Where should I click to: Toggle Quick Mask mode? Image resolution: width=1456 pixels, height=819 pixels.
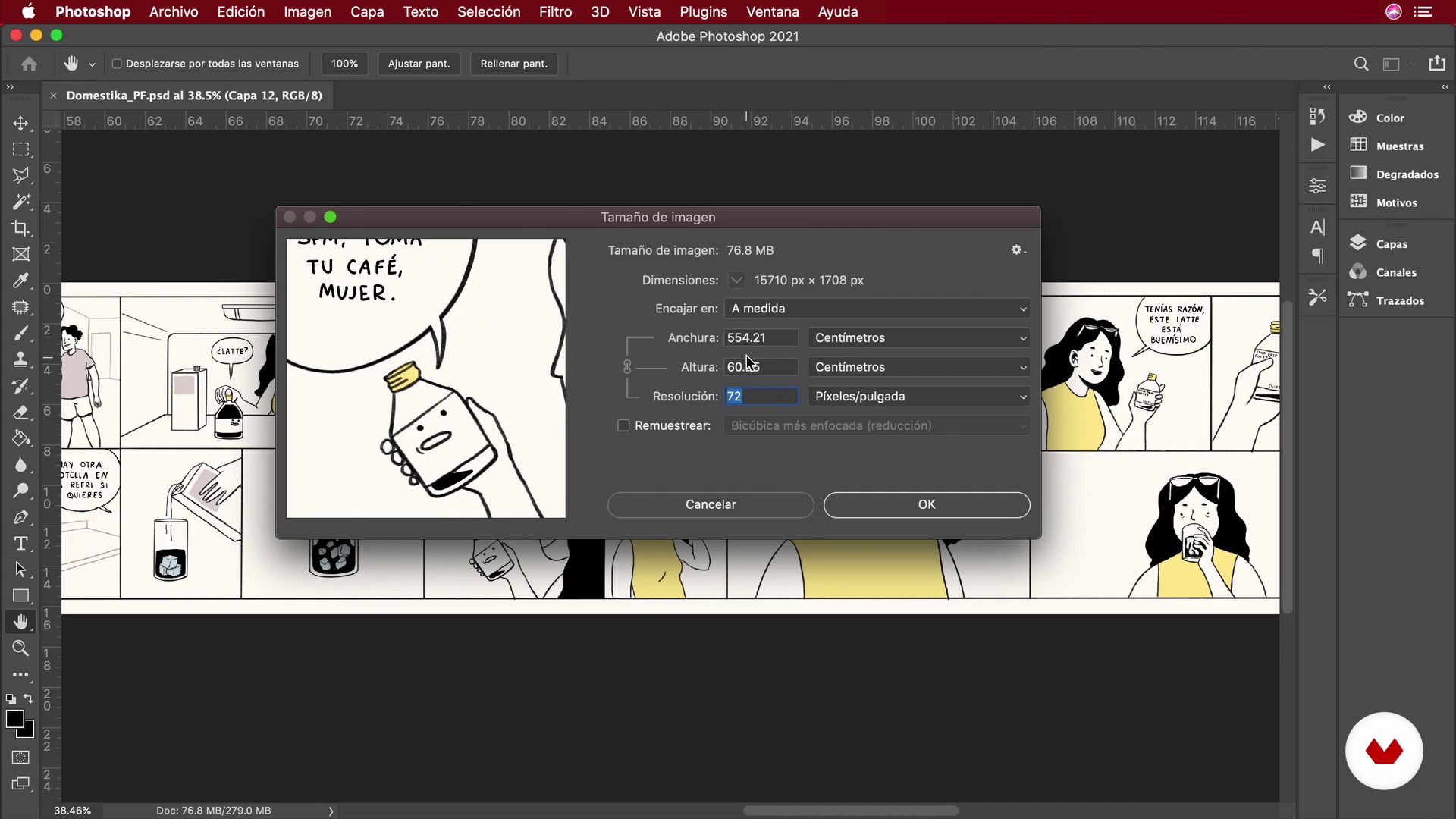[20, 758]
